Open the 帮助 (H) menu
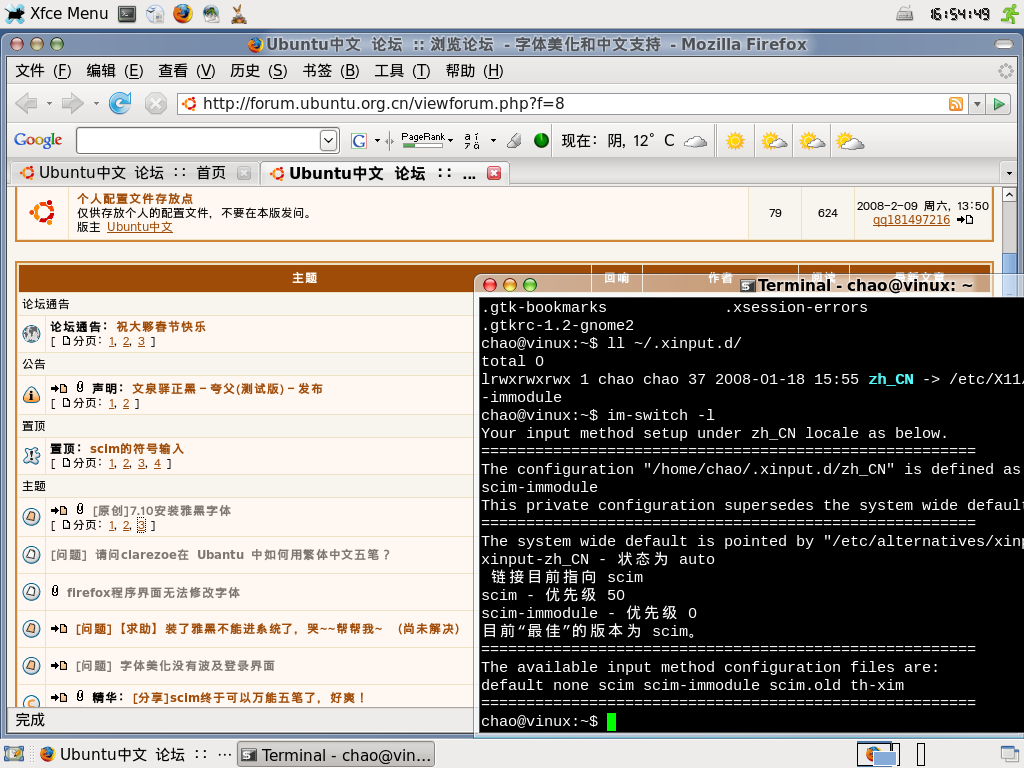 pos(475,71)
